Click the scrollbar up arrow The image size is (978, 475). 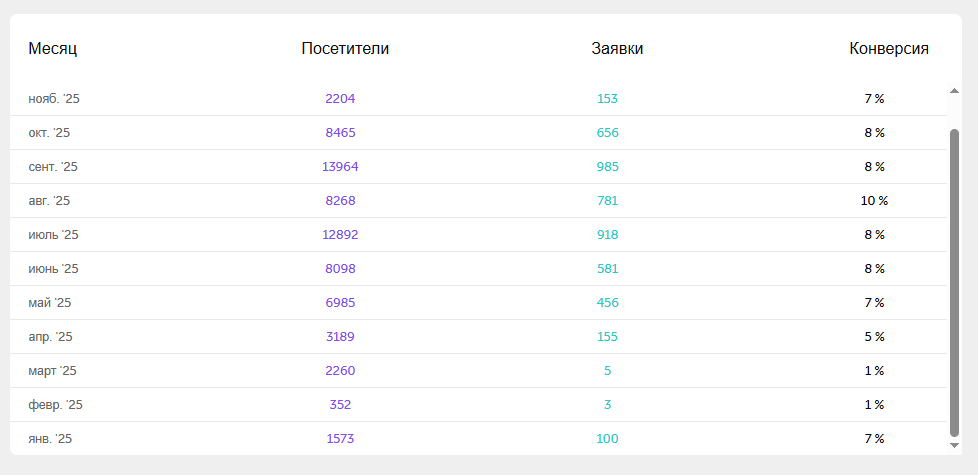[954, 92]
